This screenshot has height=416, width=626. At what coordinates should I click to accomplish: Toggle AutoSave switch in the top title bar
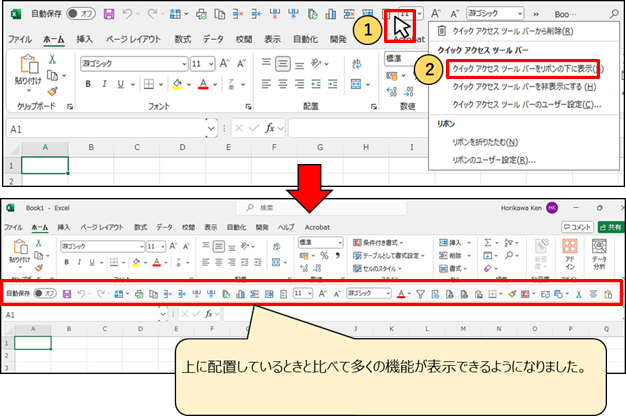(x=81, y=14)
